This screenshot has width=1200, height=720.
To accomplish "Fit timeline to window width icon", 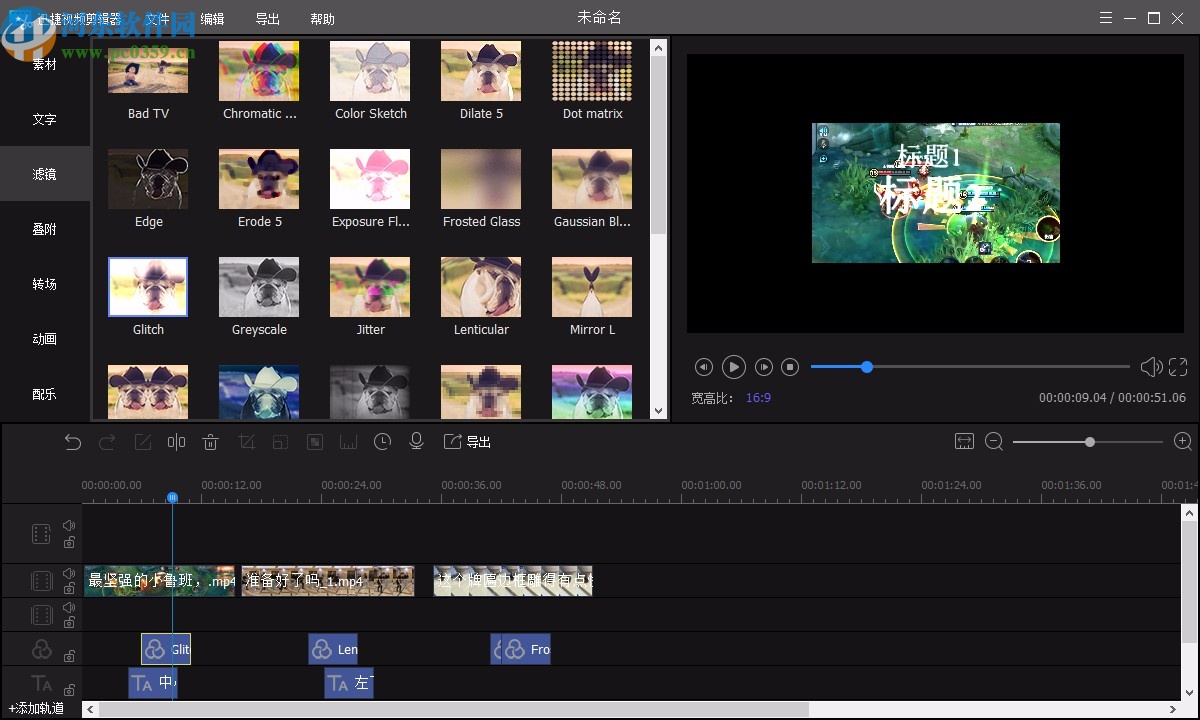I will (964, 442).
